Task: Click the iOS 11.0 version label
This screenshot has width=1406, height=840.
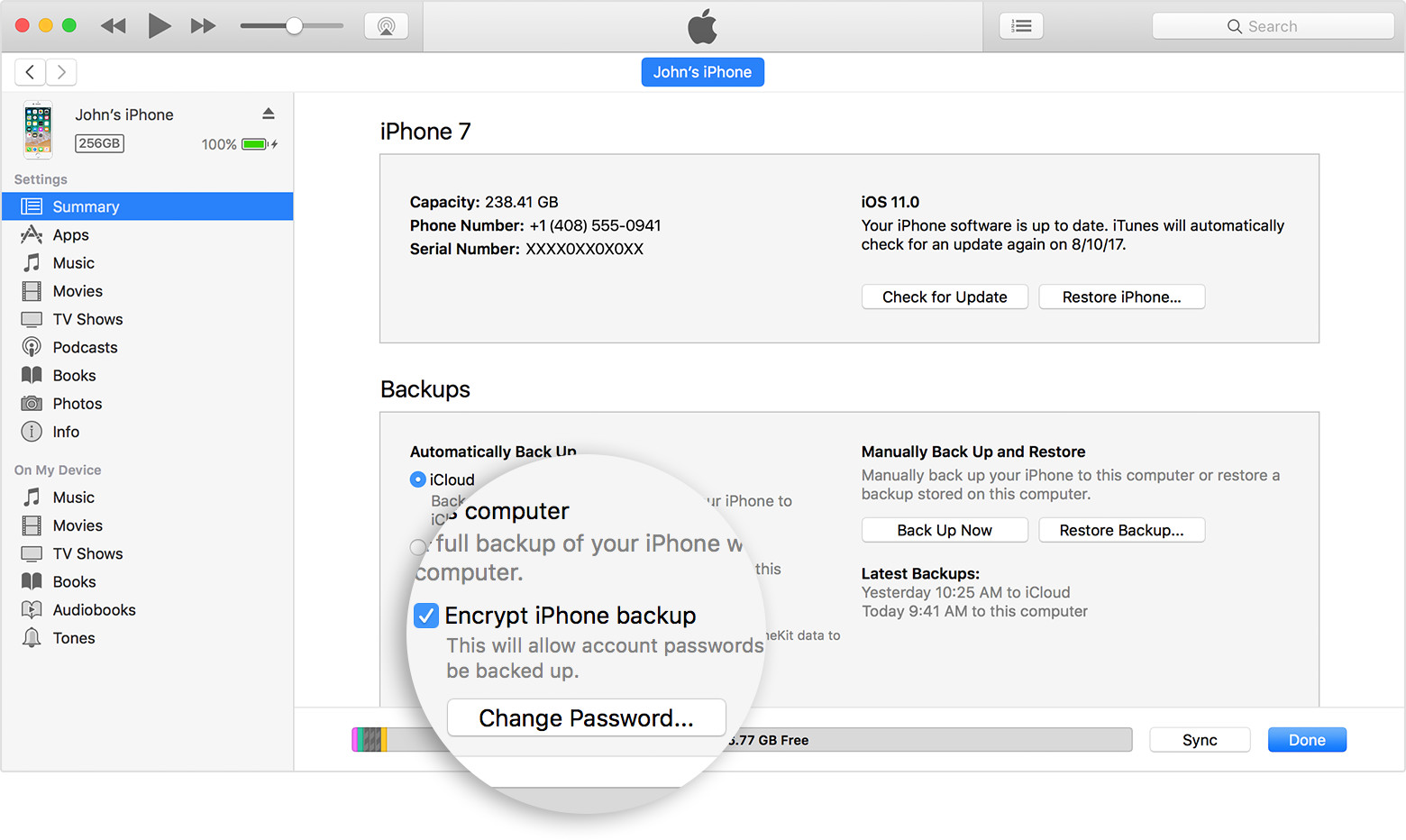Action: [x=890, y=202]
